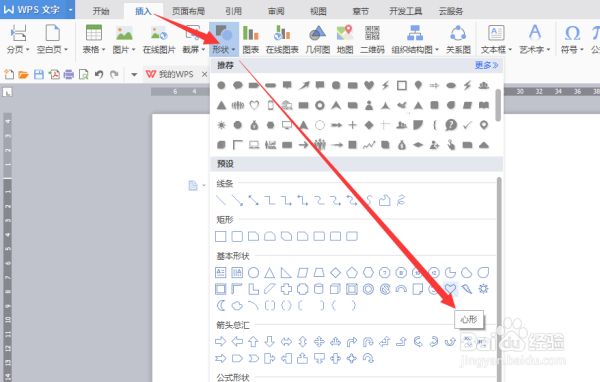Select the sun shape in 基本形状
This screenshot has width=600, height=382.
(x=483, y=289)
